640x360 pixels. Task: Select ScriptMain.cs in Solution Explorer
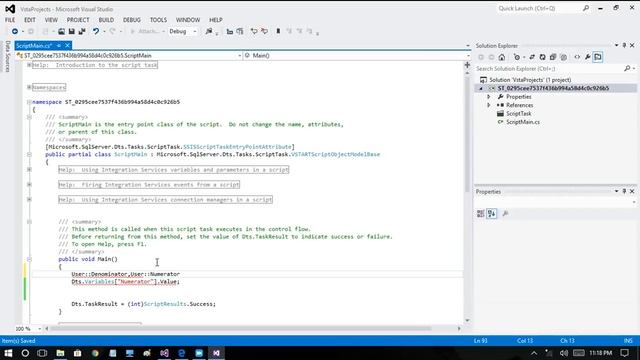pos(523,122)
